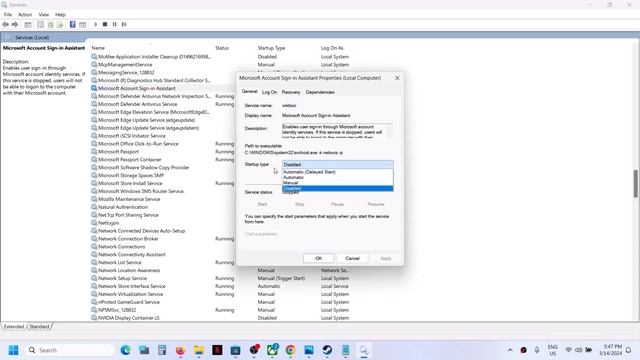This screenshot has width=640, height=360.
Task: Click the Properties toolbar icon
Action: (40, 24)
